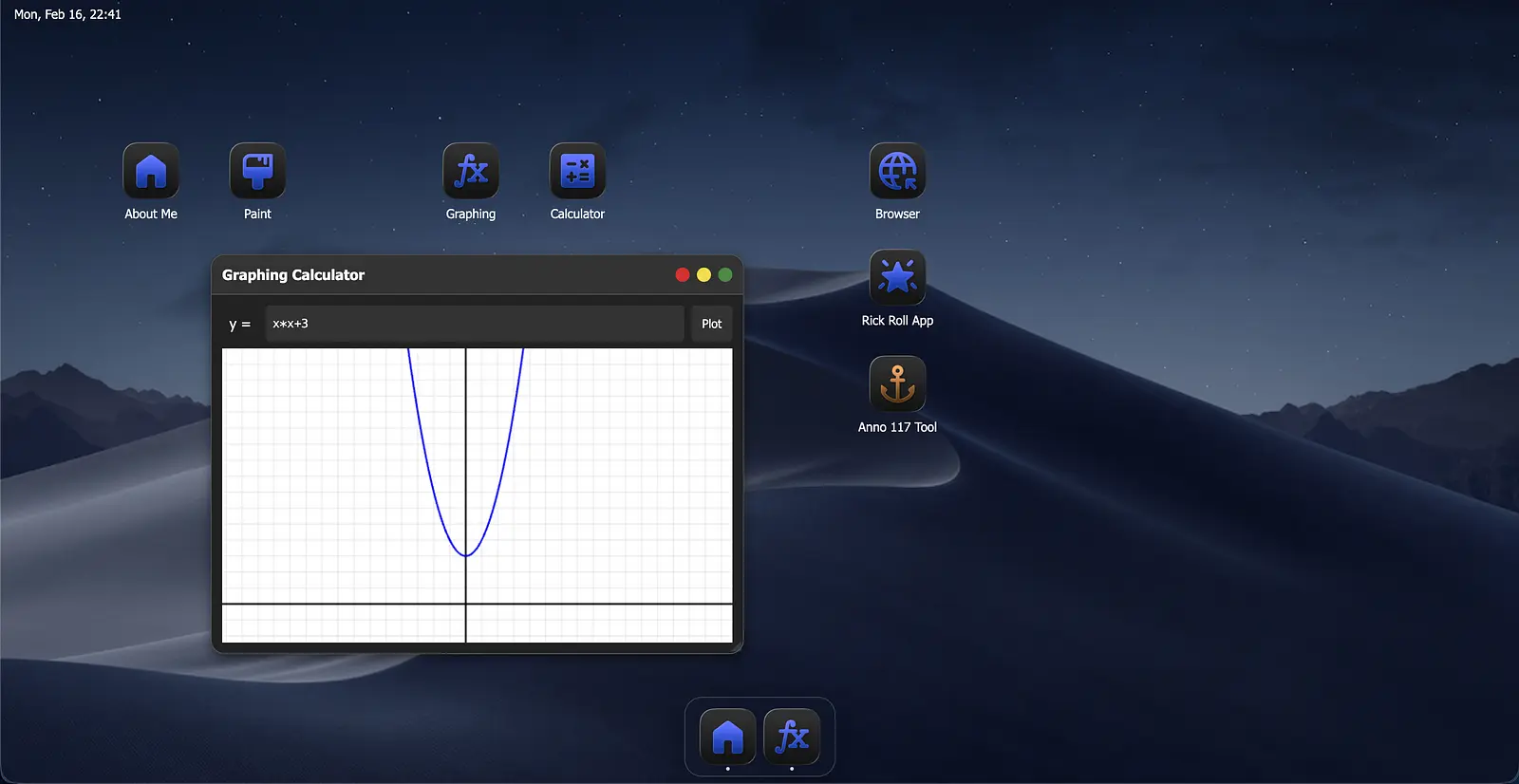Open the About Me desktop icon
The image size is (1519, 784).
(151, 172)
